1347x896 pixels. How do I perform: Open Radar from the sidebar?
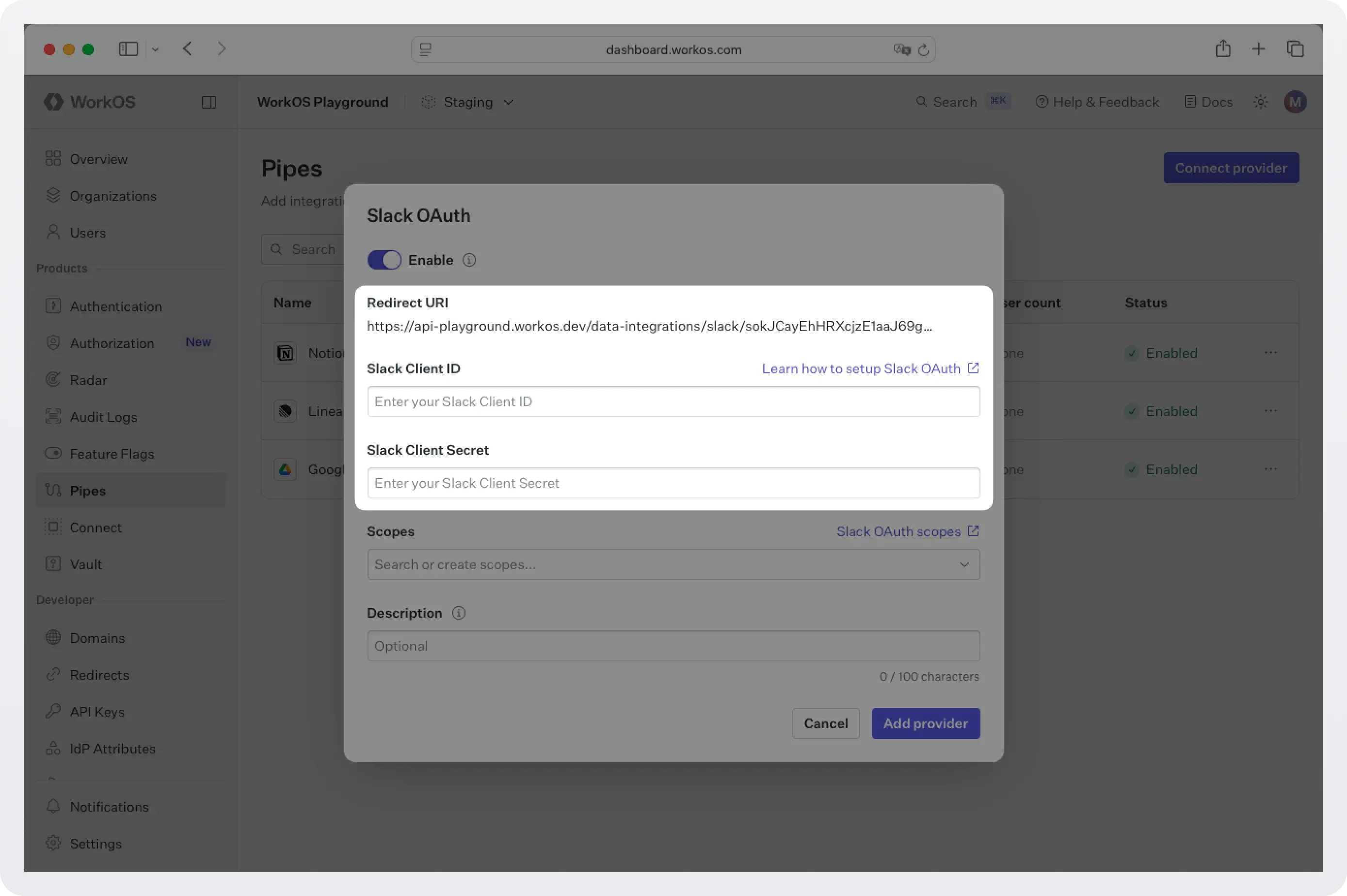89,380
